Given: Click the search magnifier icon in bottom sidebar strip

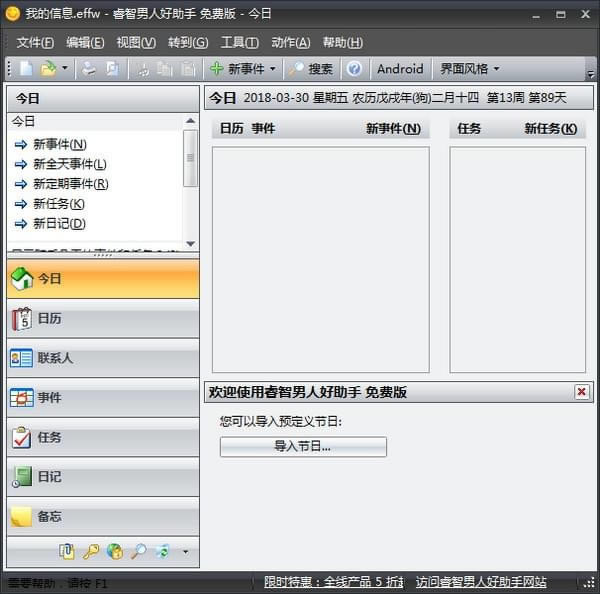Looking at the screenshot, I should tap(139, 552).
